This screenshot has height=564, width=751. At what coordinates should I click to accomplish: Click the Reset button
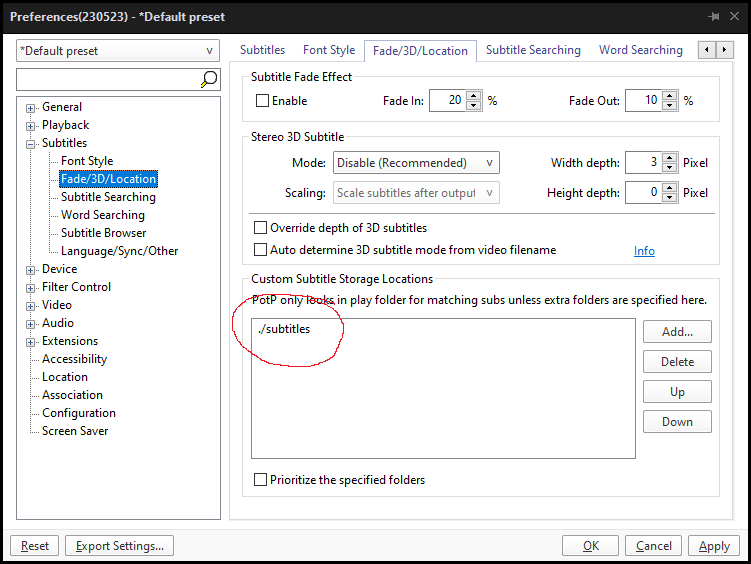[34, 546]
